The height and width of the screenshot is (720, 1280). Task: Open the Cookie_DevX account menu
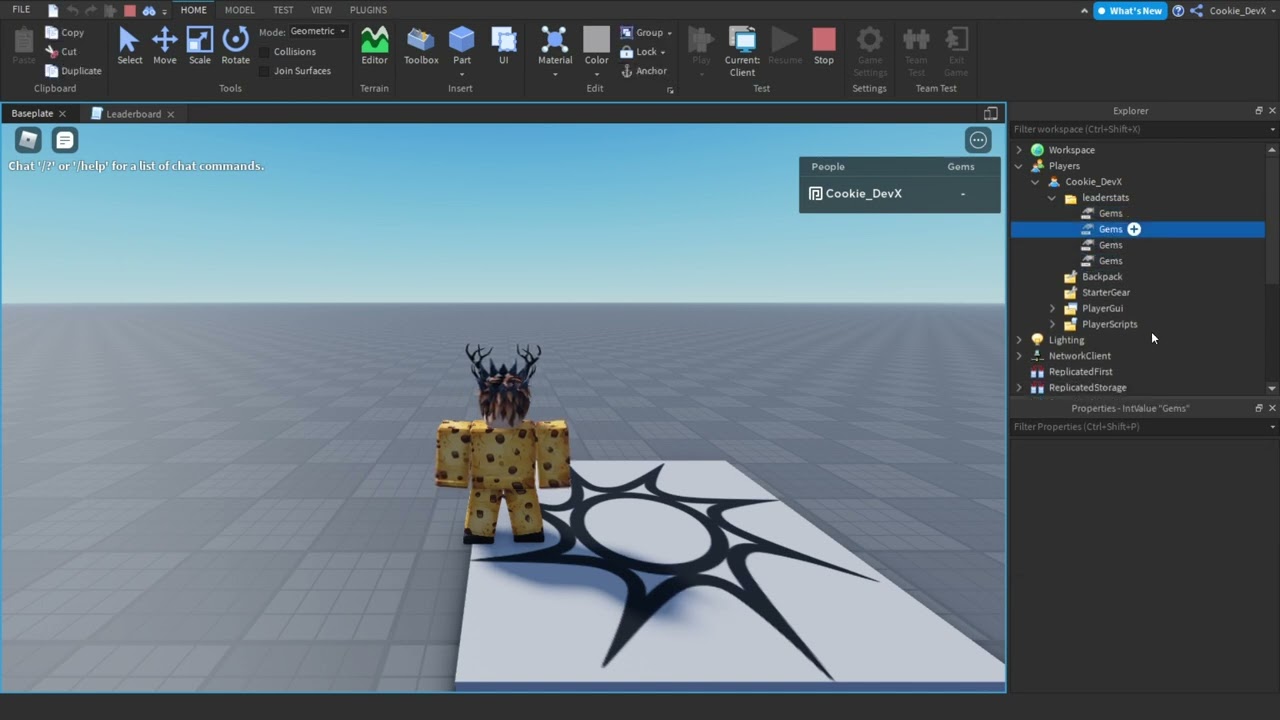click(x=1243, y=11)
